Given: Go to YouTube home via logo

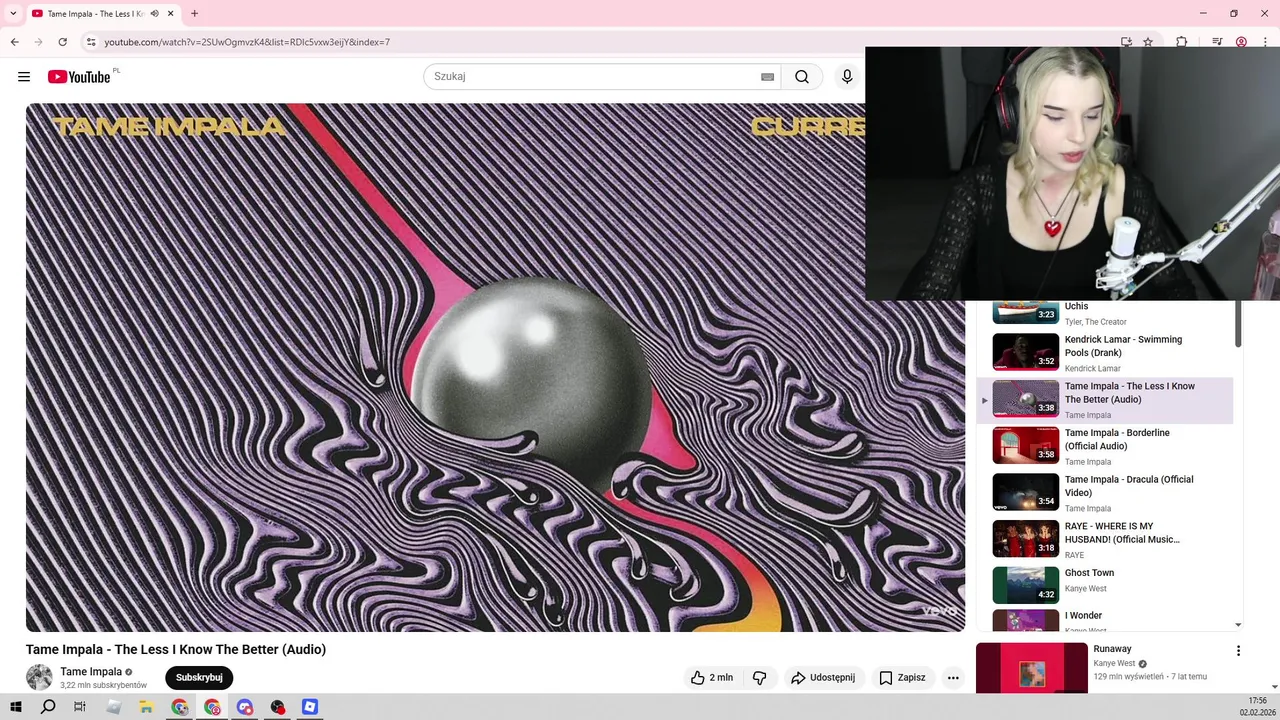Looking at the screenshot, I should point(79,77).
